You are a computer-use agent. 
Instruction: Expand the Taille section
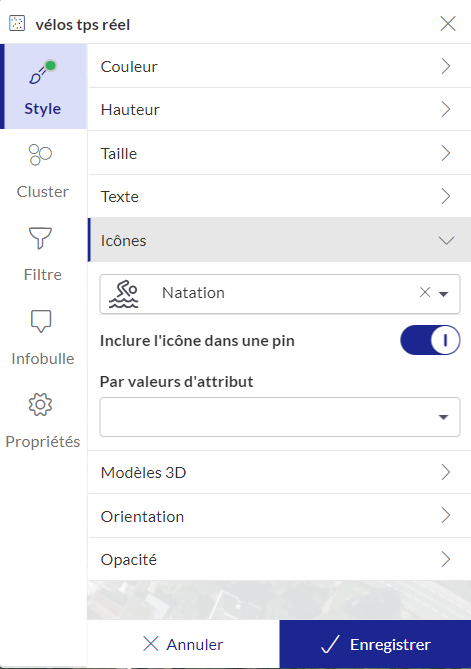coord(279,153)
